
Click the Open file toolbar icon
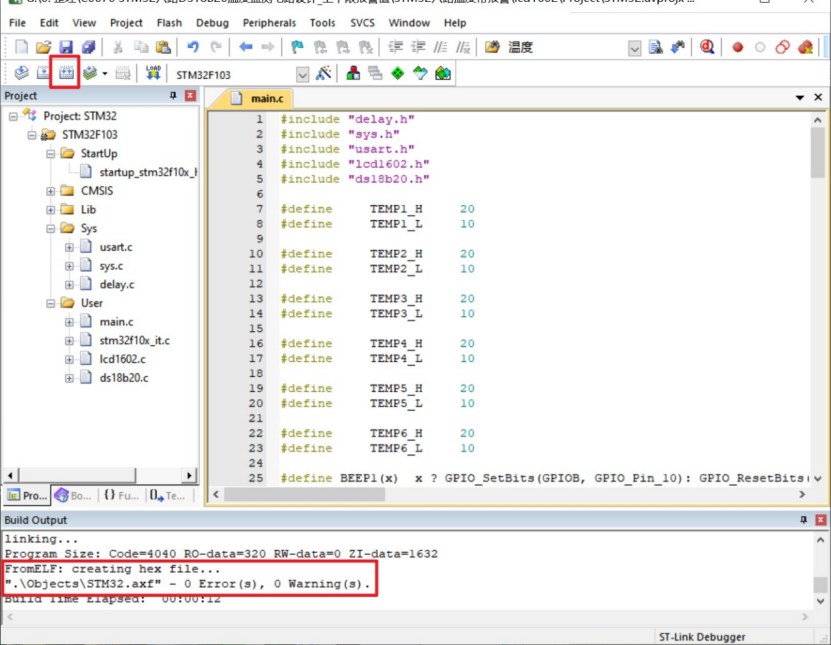(x=43, y=47)
